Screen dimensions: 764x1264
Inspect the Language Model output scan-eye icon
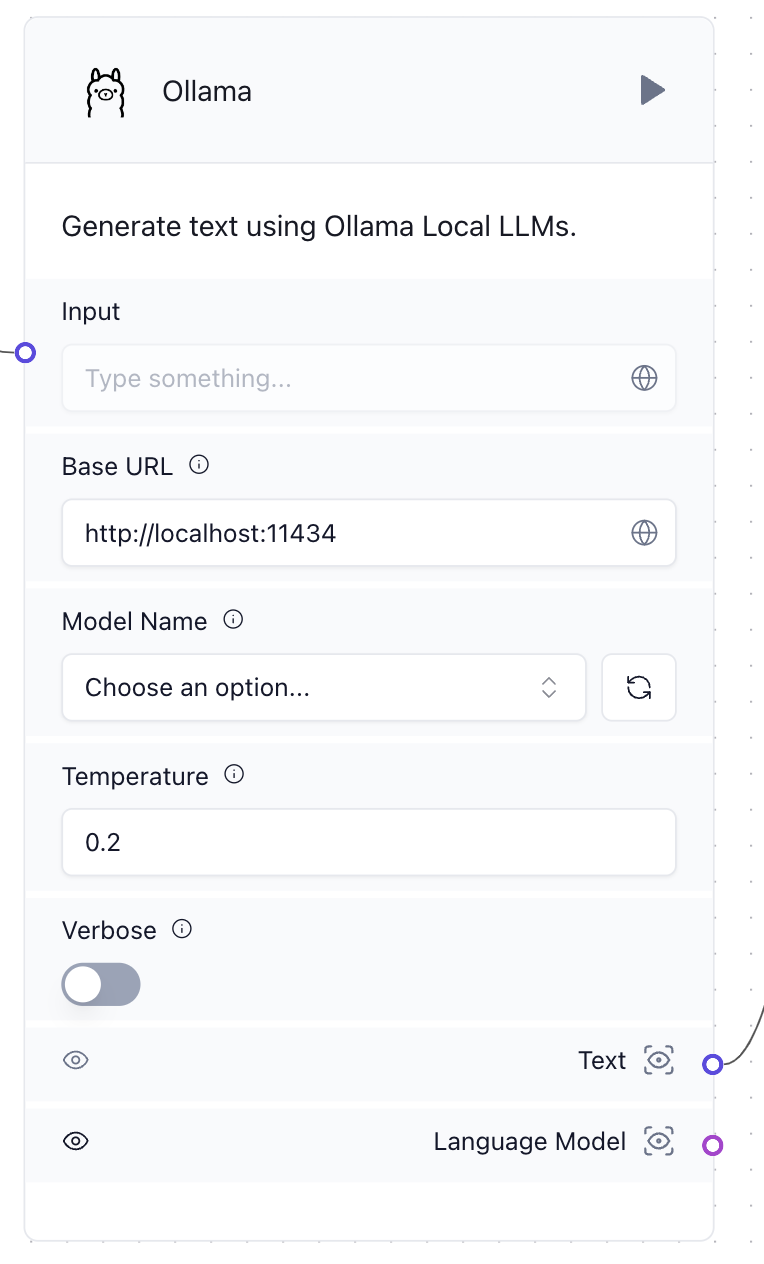pos(659,1141)
